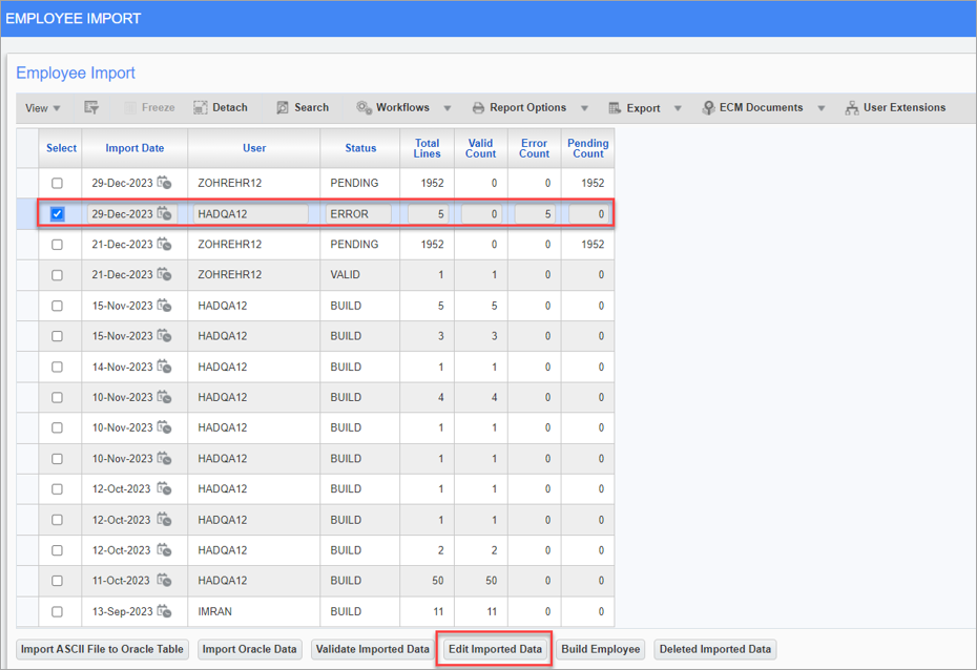The width and height of the screenshot is (977, 670).
Task: Open calendar icon for 15-Nov-2023 row with 3 lines
Action: coord(164,336)
